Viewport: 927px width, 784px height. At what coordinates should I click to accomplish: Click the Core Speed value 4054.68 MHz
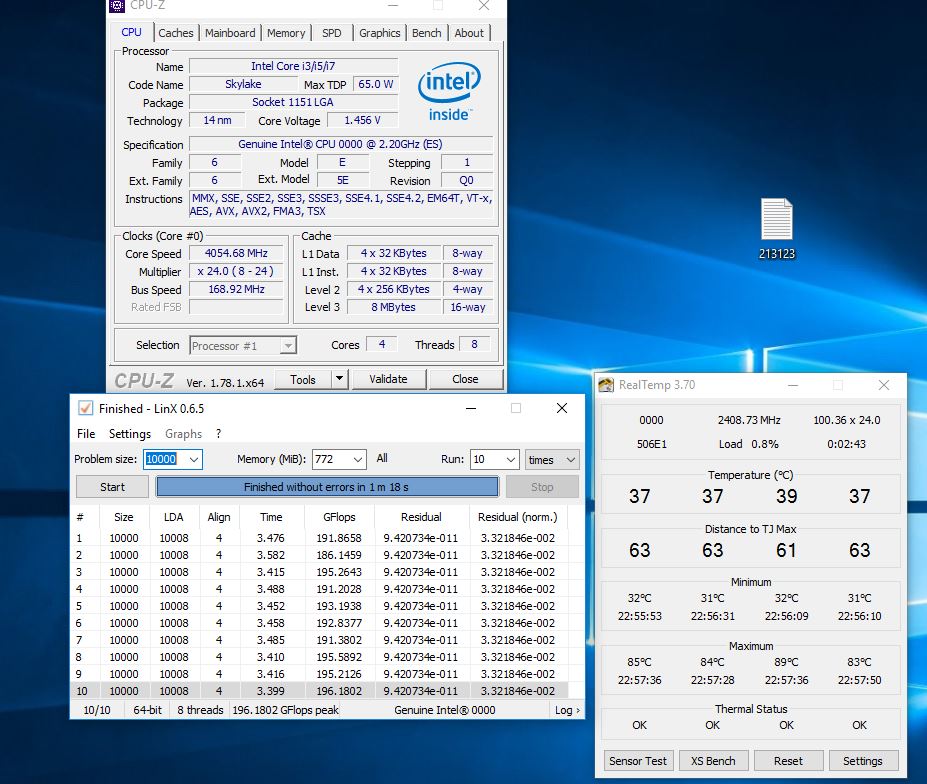pos(236,253)
